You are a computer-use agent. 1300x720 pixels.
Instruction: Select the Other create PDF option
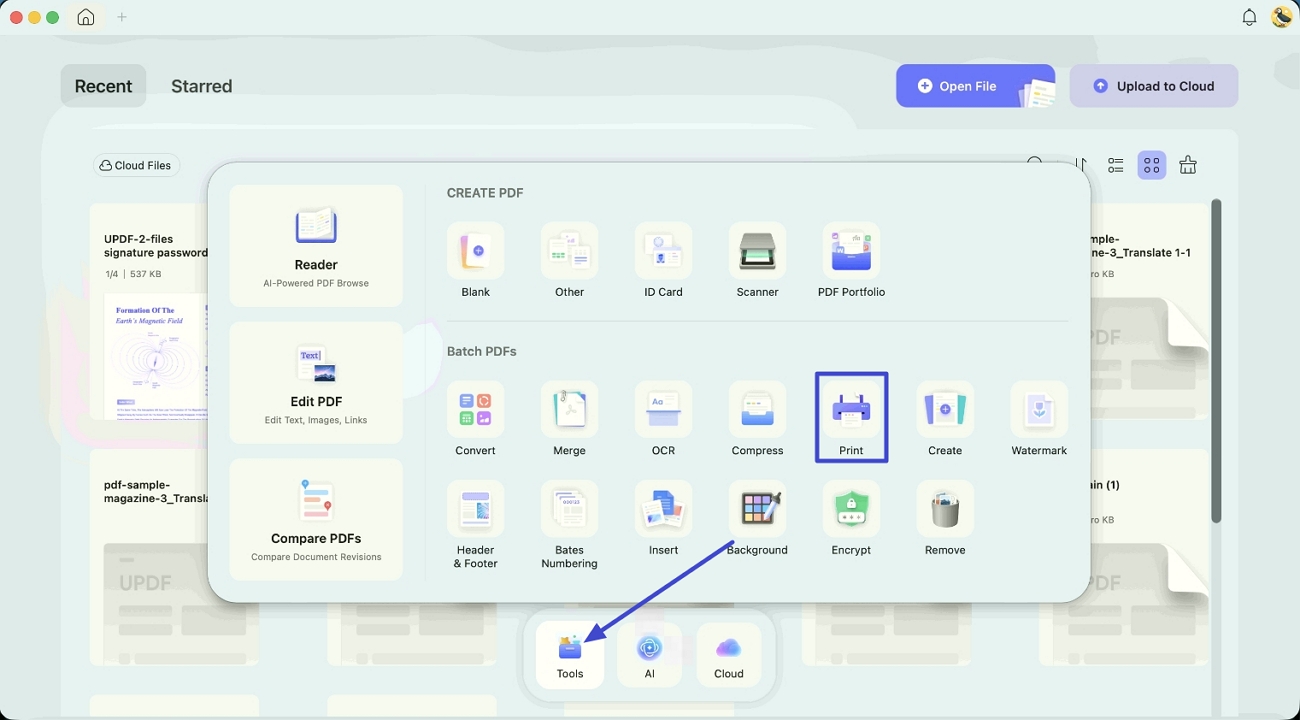click(570, 260)
